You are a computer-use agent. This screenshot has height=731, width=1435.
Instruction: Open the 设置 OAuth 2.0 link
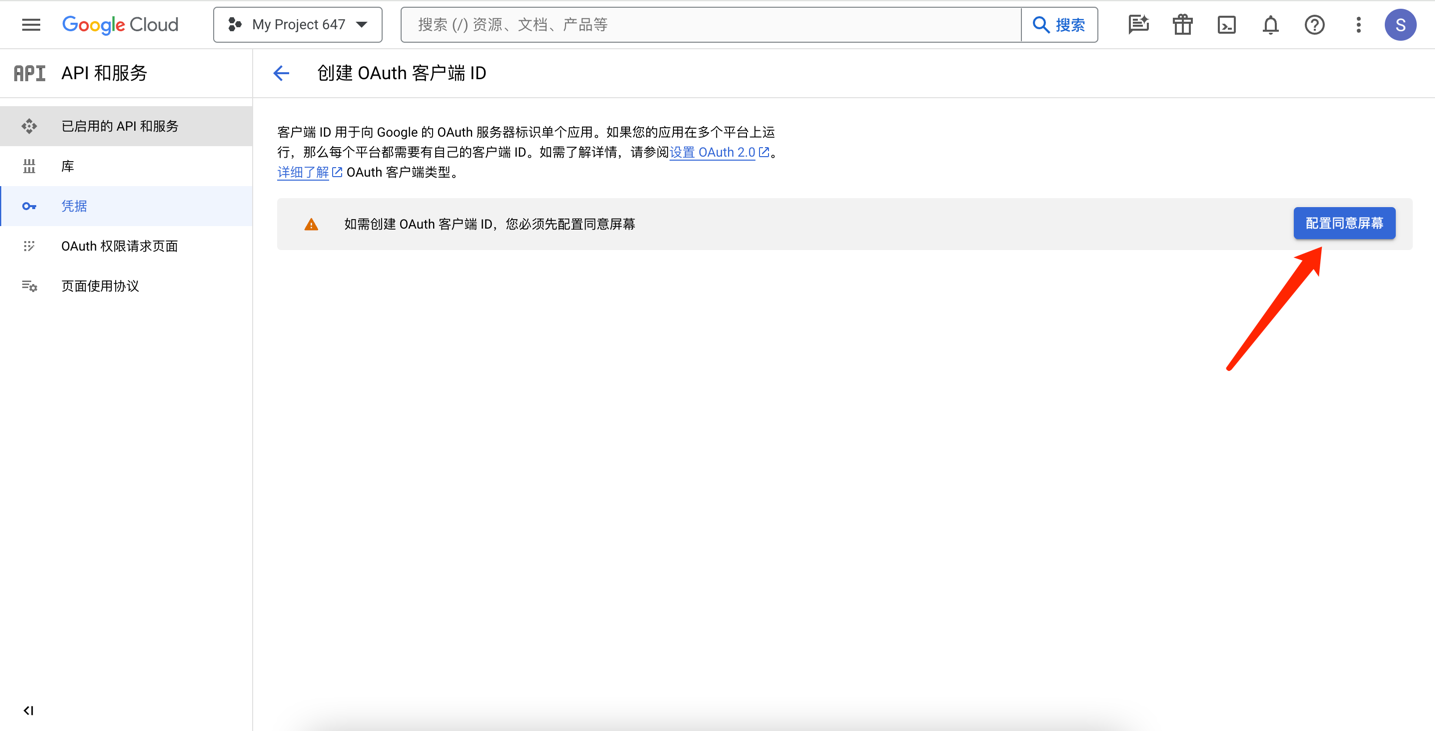[719, 152]
